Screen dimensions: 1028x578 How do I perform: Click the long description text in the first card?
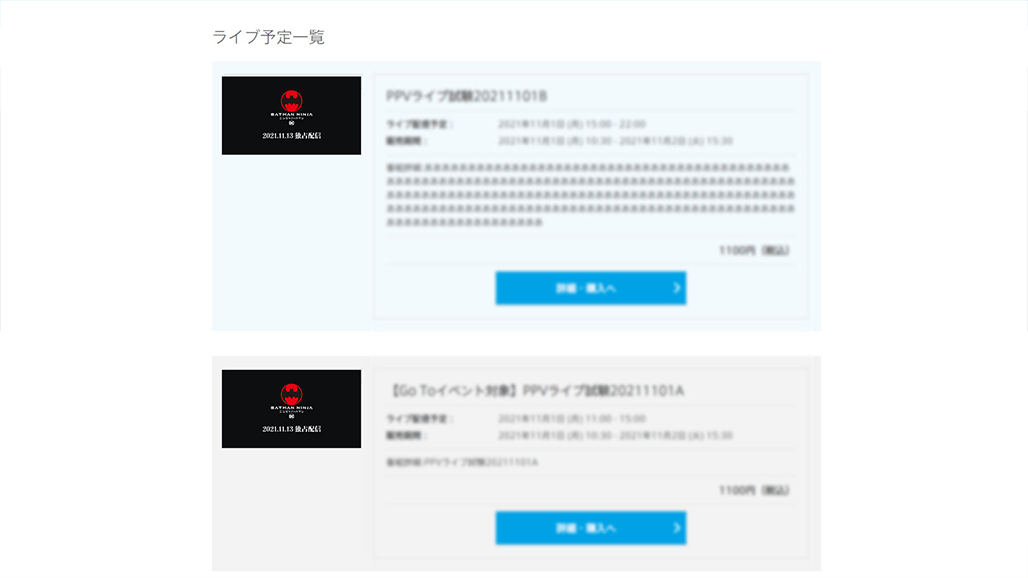coord(590,195)
